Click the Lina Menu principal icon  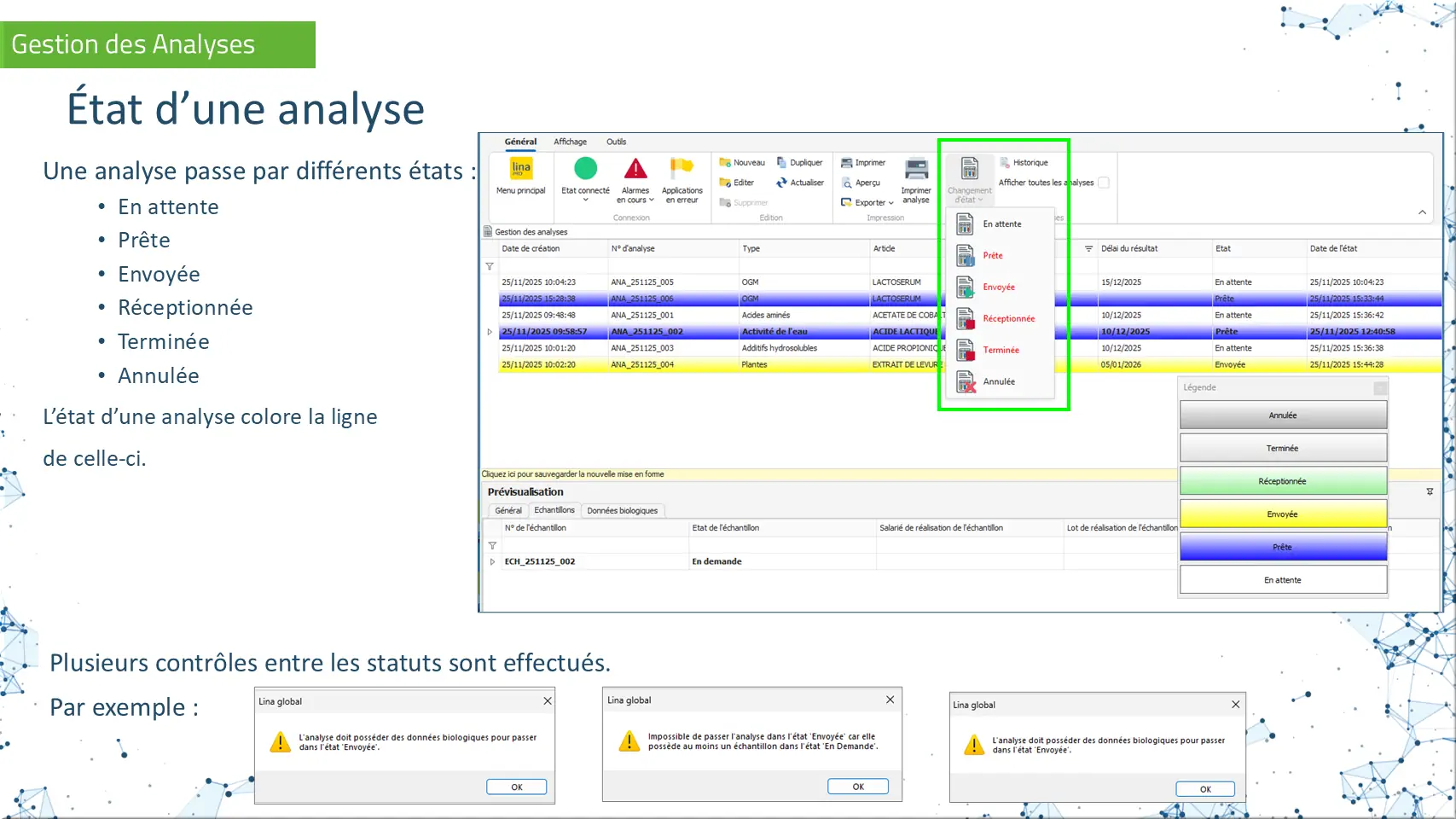[x=520, y=169]
